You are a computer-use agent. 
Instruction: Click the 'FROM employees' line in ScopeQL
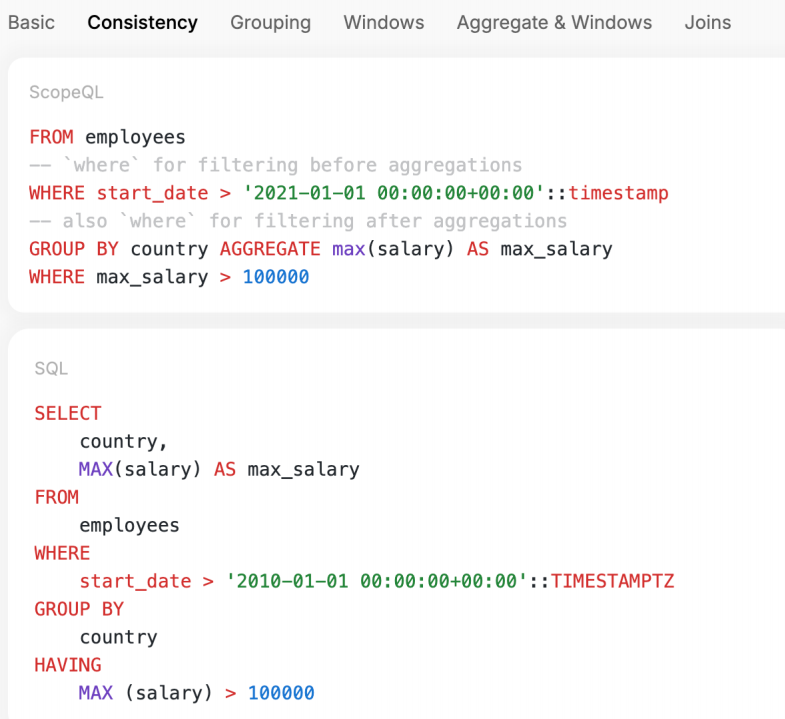click(x=107, y=137)
